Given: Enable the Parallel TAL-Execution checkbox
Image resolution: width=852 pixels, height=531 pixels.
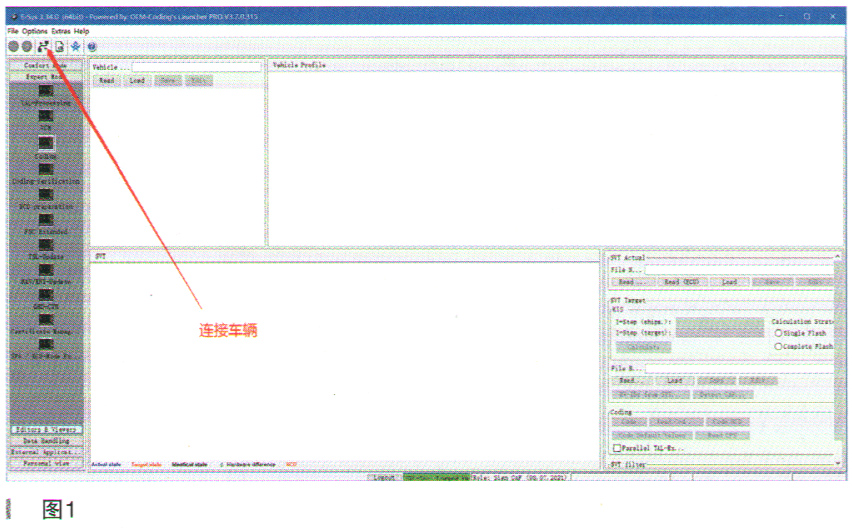Looking at the screenshot, I should (x=615, y=448).
